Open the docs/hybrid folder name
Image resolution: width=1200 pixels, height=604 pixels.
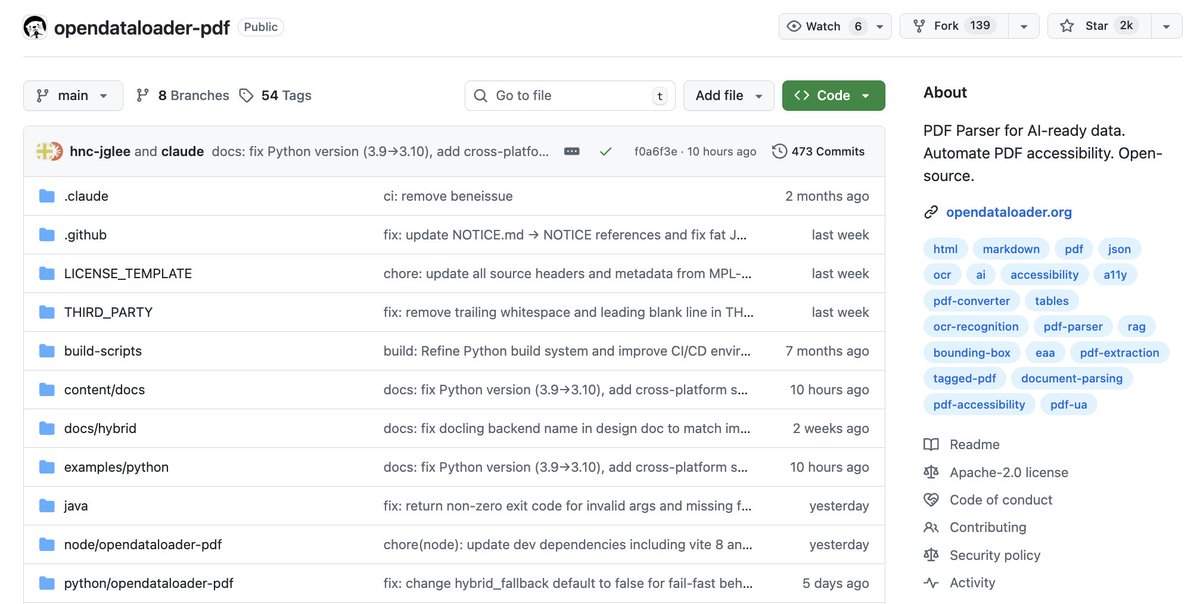[x=100, y=428]
